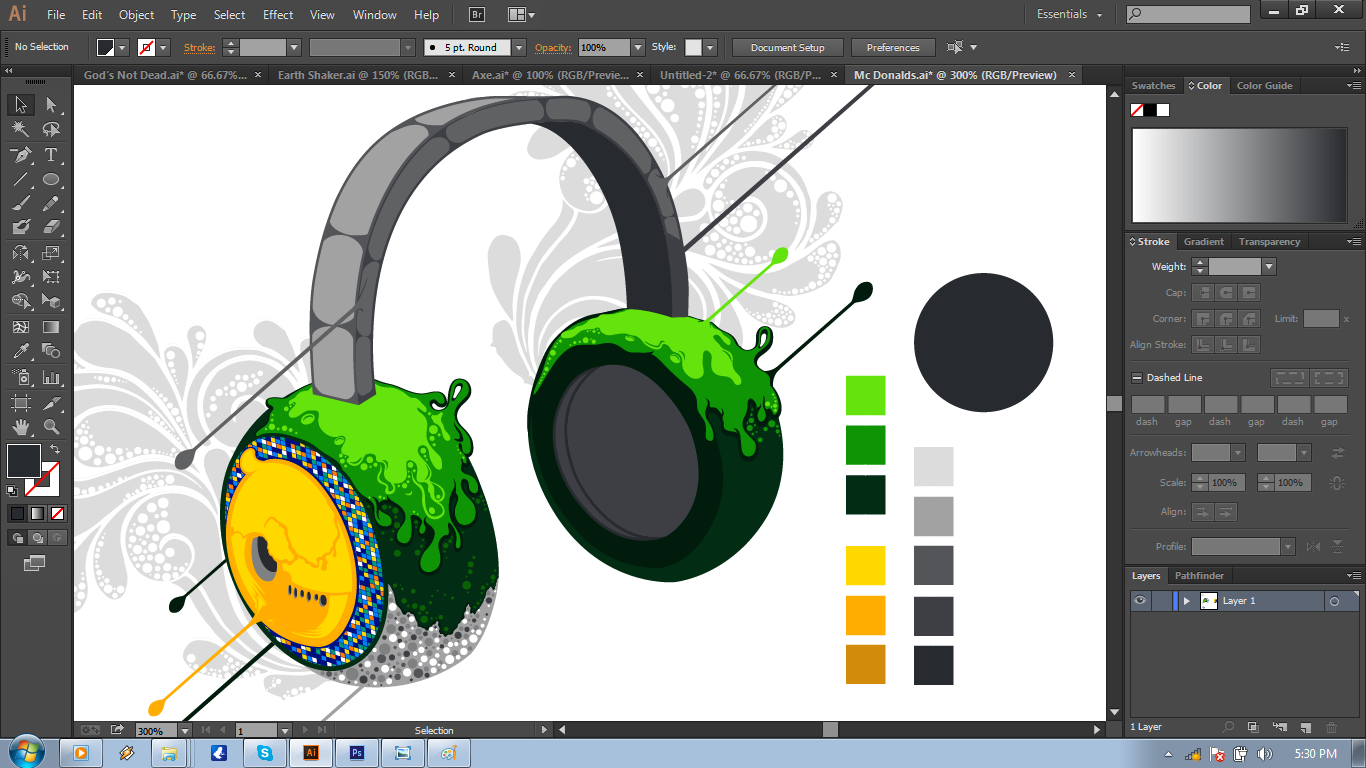Choose the Column Graph tool
Viewport: 1366px width, 768px height.
pos(51,378)
